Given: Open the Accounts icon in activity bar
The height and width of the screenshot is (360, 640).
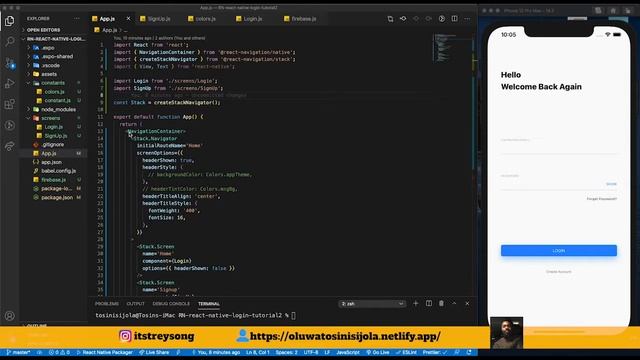Looking at the screenshot, I should pyautogui.click(x=9, y=316).
